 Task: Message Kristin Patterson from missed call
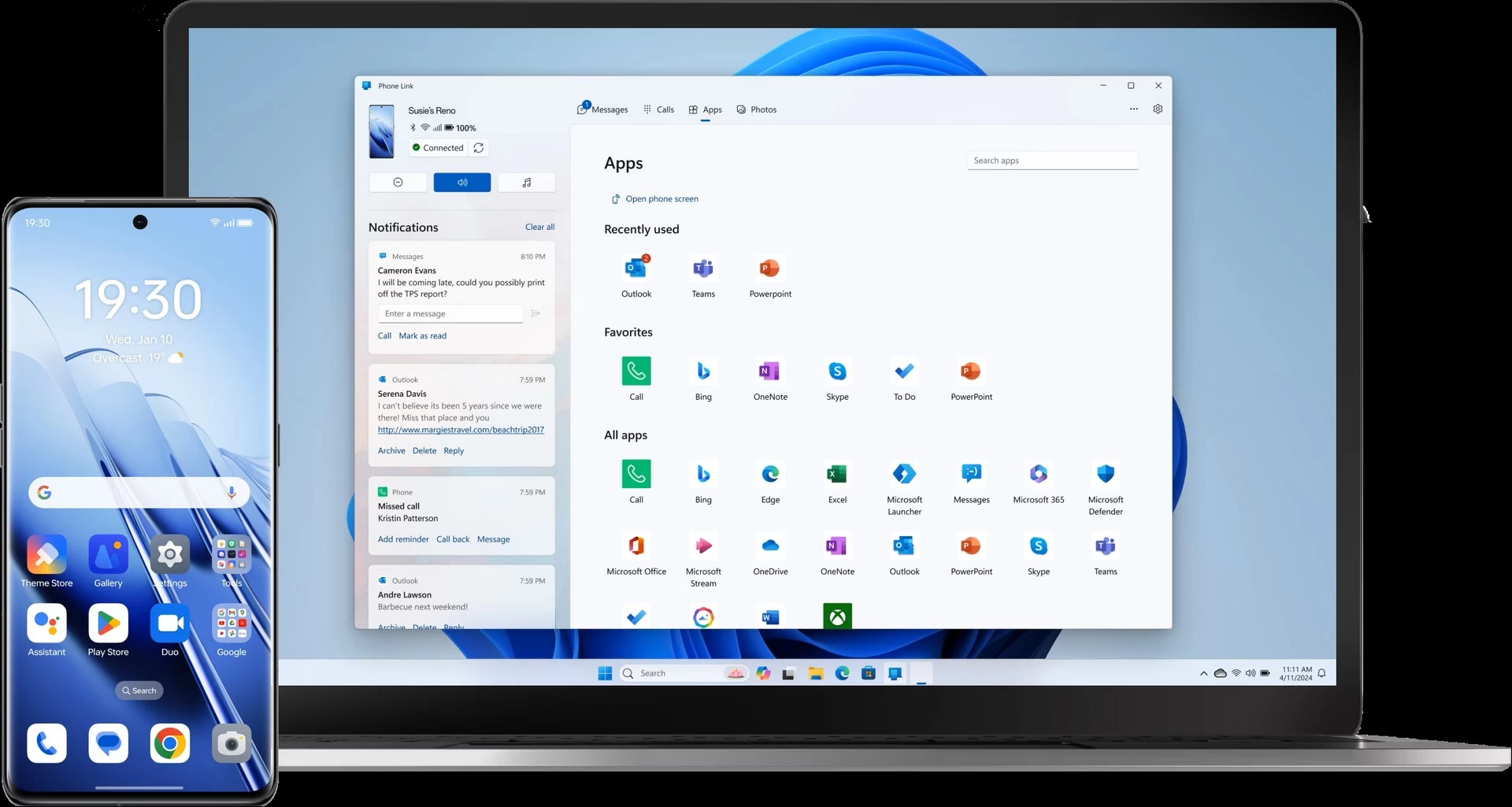[x=494, y=539]
